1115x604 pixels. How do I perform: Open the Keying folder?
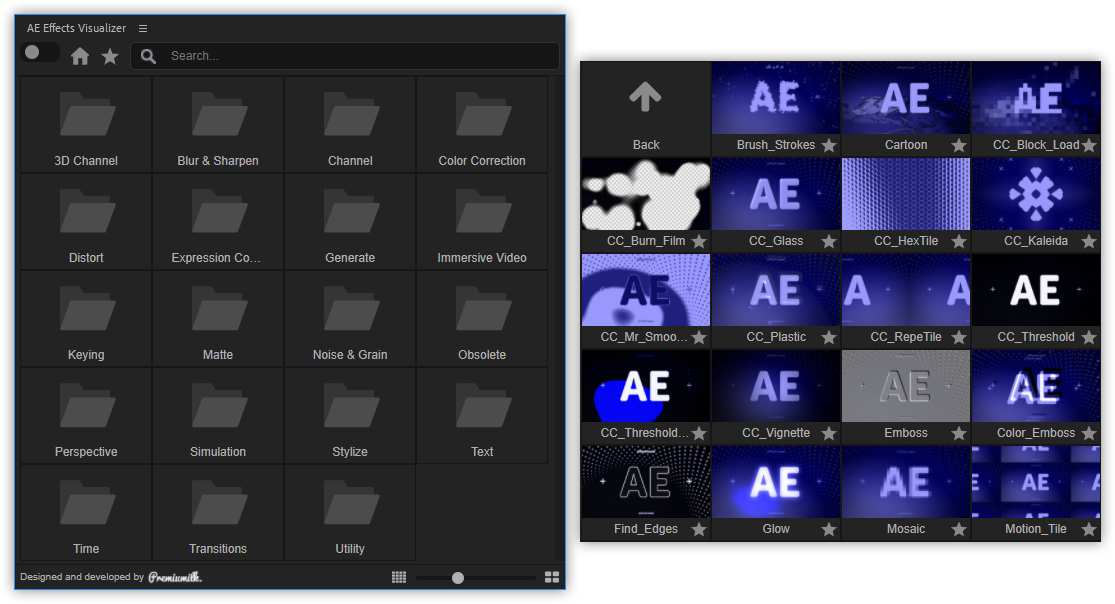[86, 318]
